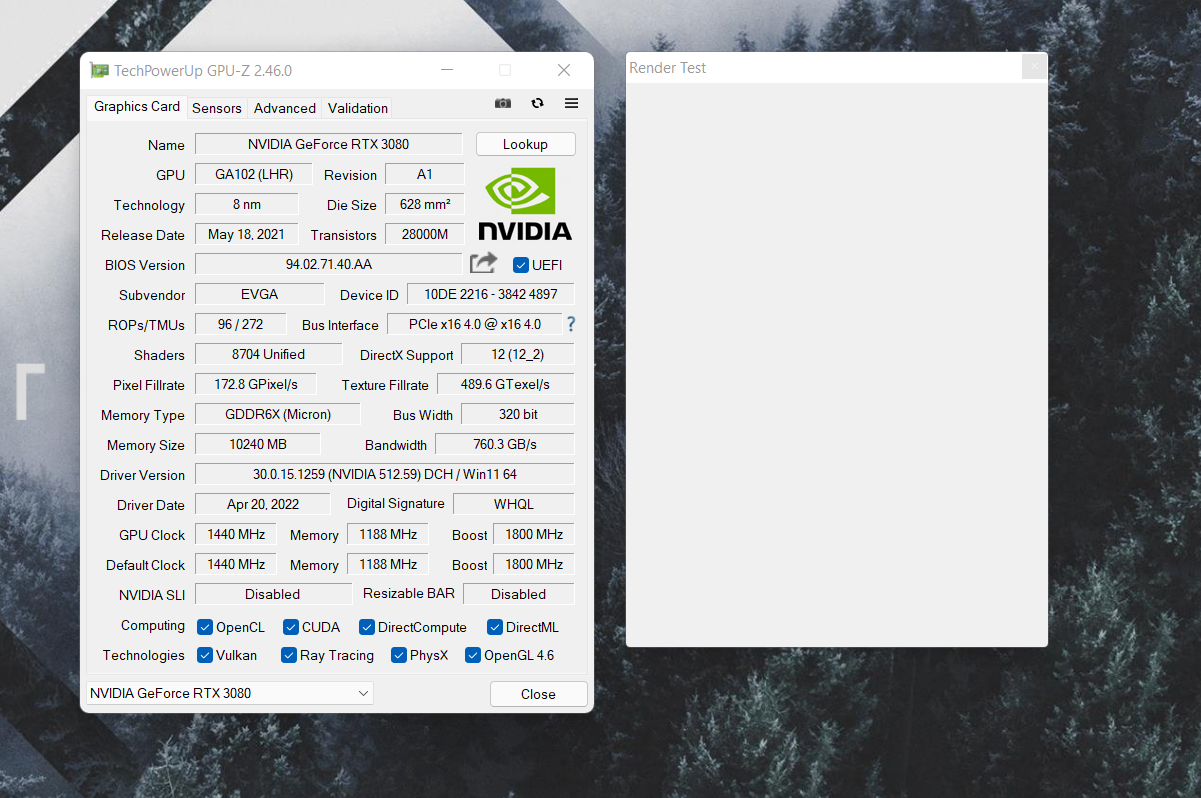Click the Shaders field 8704 Unified
Viewport: 1201px width, 798px height.
(x=268, y=354)
